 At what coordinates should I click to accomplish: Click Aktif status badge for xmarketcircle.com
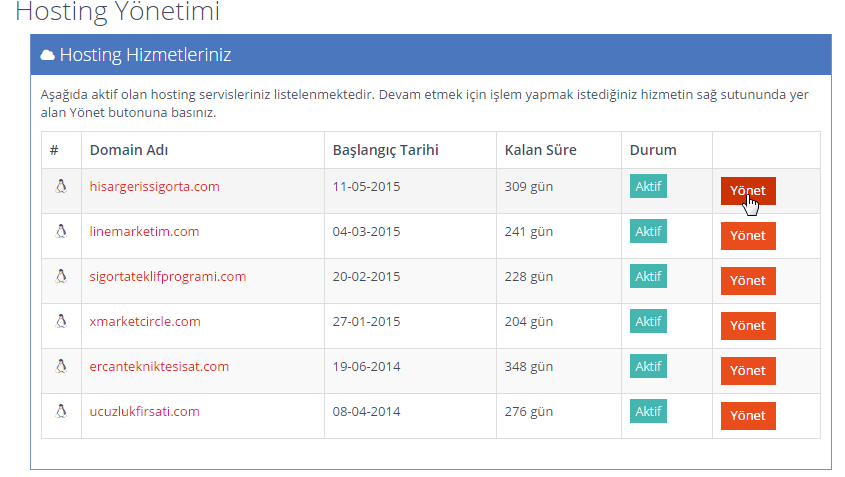[648, 321]
